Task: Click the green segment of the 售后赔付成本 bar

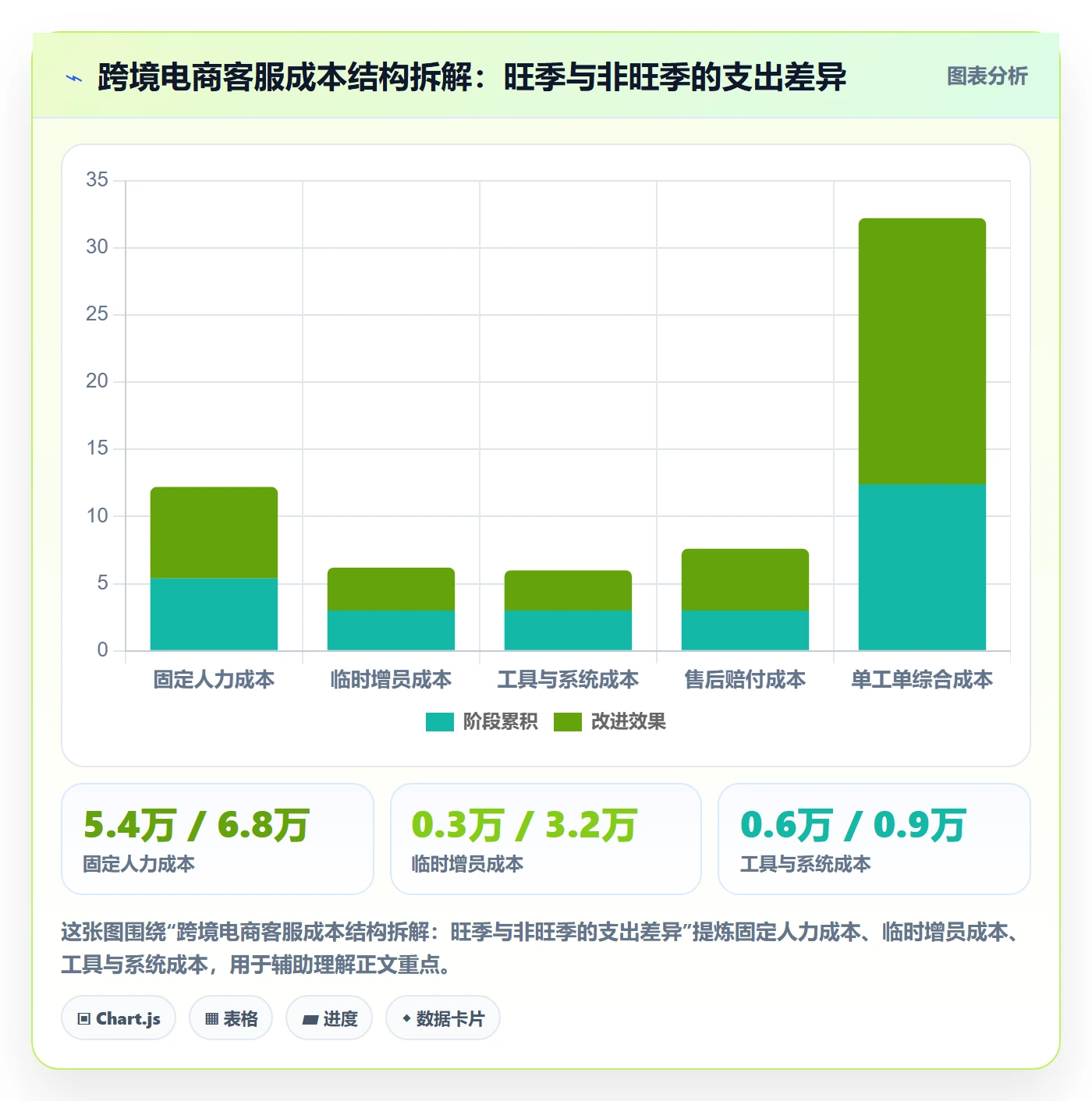Action: coord(745,580)
